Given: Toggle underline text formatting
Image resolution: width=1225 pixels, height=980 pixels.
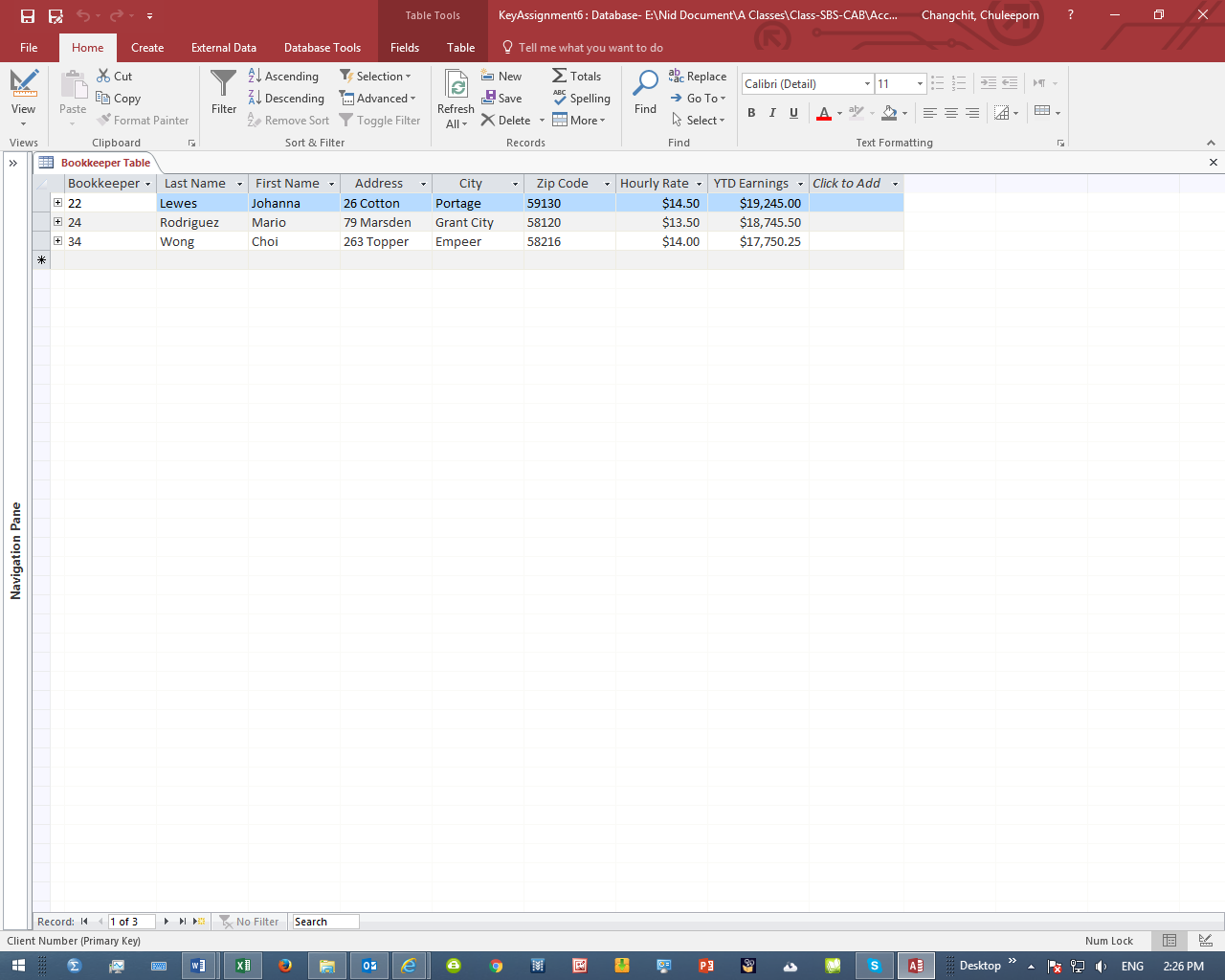Looking at the screenshot, I should (x=793, y=113).
